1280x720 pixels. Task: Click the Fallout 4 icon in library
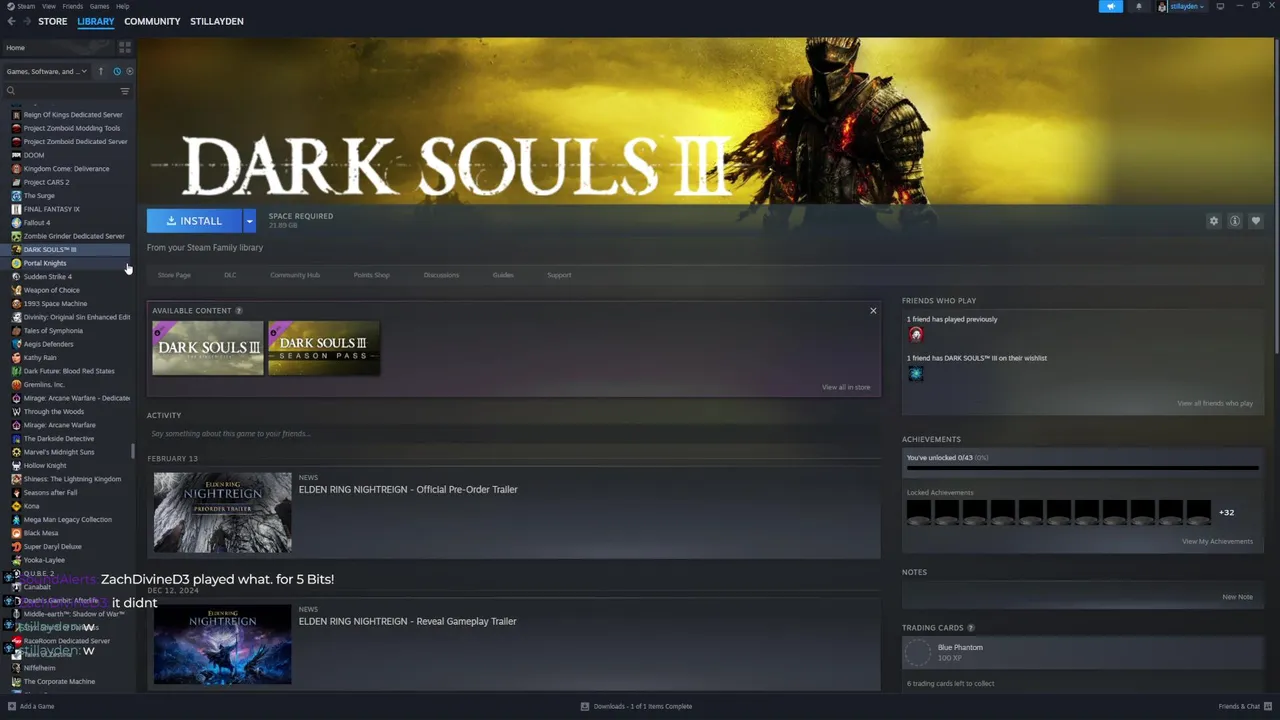click(x=16, y=223)
